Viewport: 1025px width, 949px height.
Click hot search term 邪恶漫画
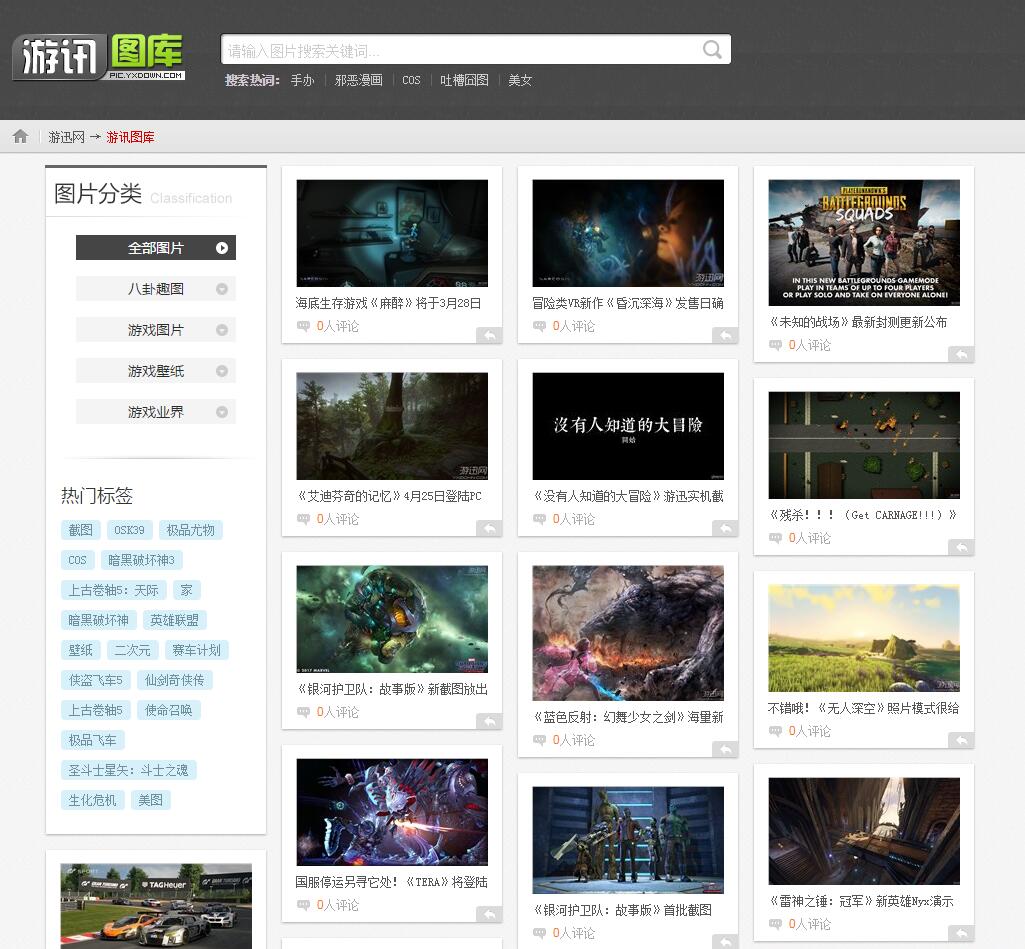(x=359, y=80)
